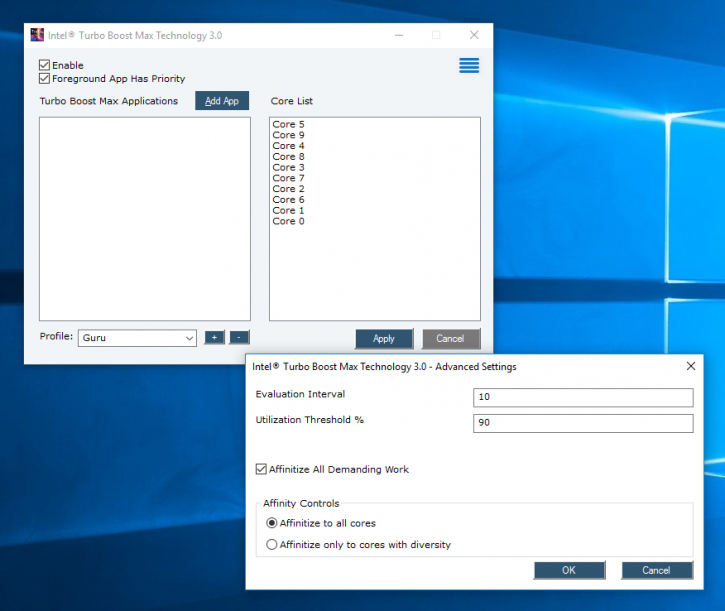Click Cancel in main Turbo Boost window
Image resolution: width=725 pixels, height=611 pixels.
click(x=451, y=339)
